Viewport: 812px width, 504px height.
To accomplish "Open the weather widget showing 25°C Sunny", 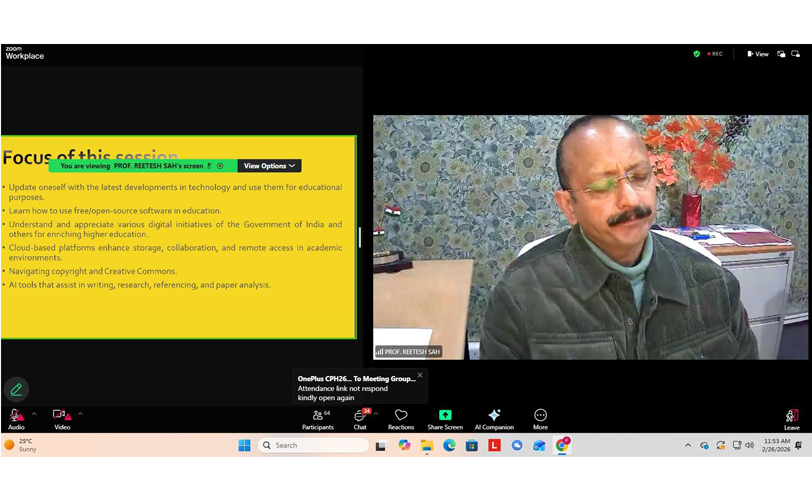I will click(21, 445).
